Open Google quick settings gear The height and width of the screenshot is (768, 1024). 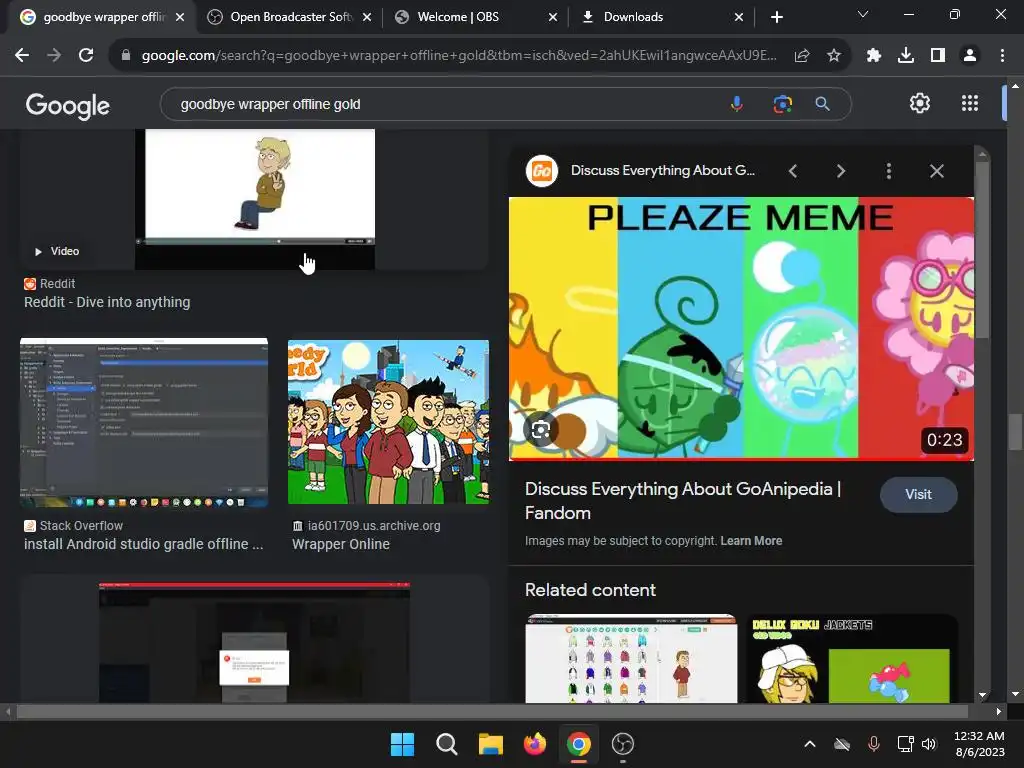tap(920, 103)
